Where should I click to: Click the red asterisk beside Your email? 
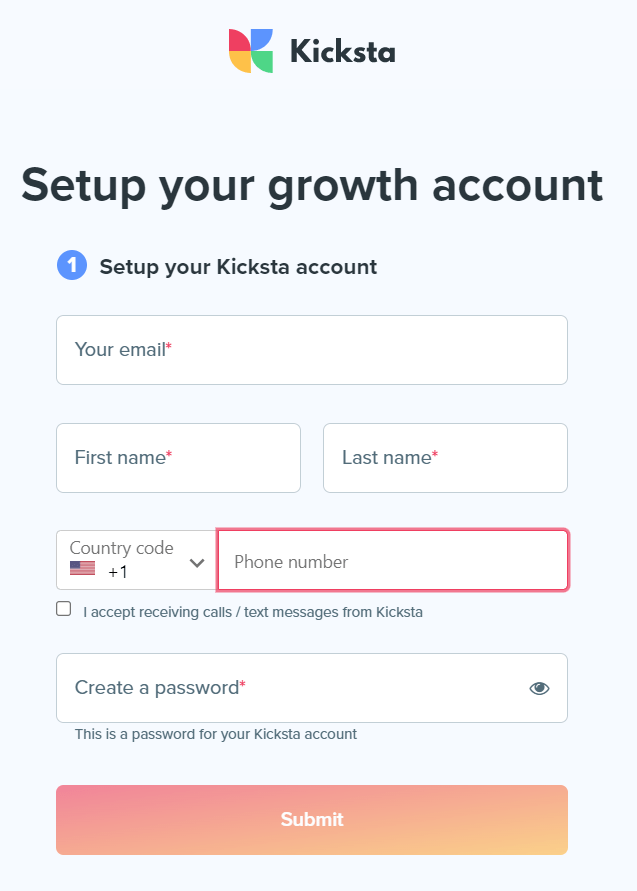tap(169, 345)
